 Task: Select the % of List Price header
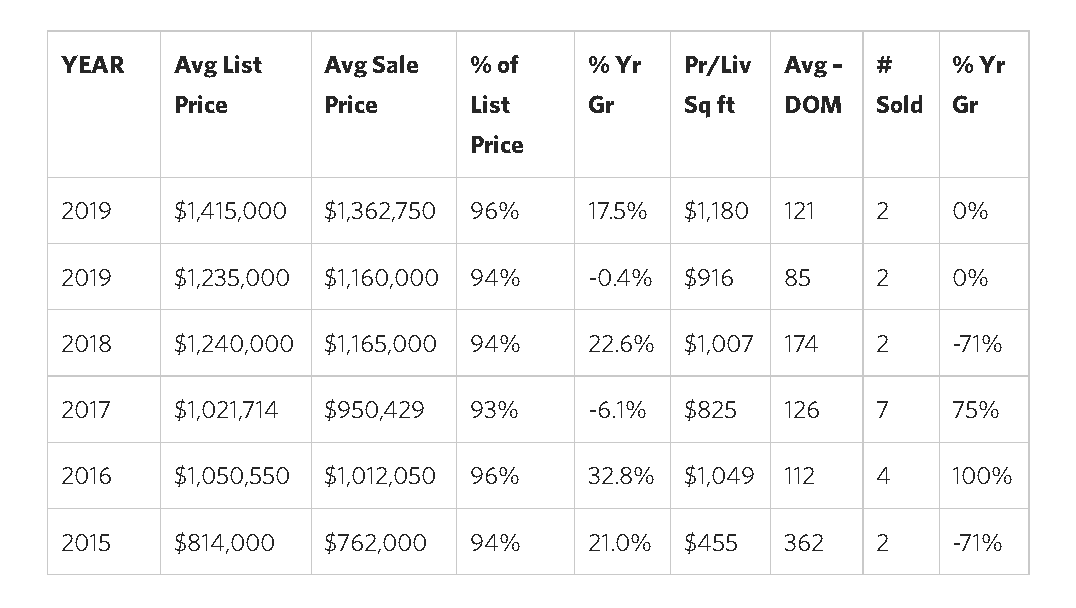coord(496,105)
